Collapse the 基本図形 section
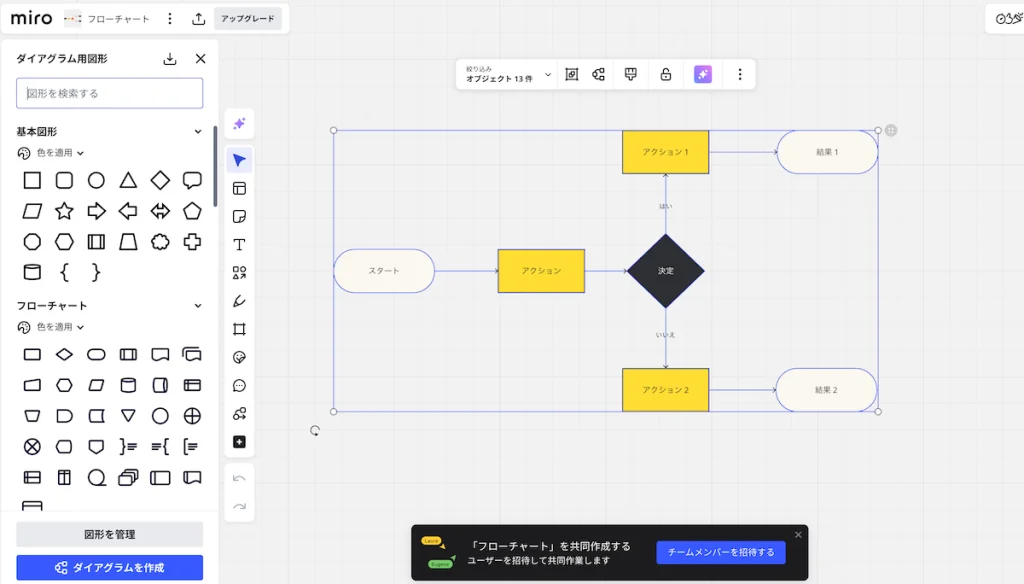 (198, 131)
